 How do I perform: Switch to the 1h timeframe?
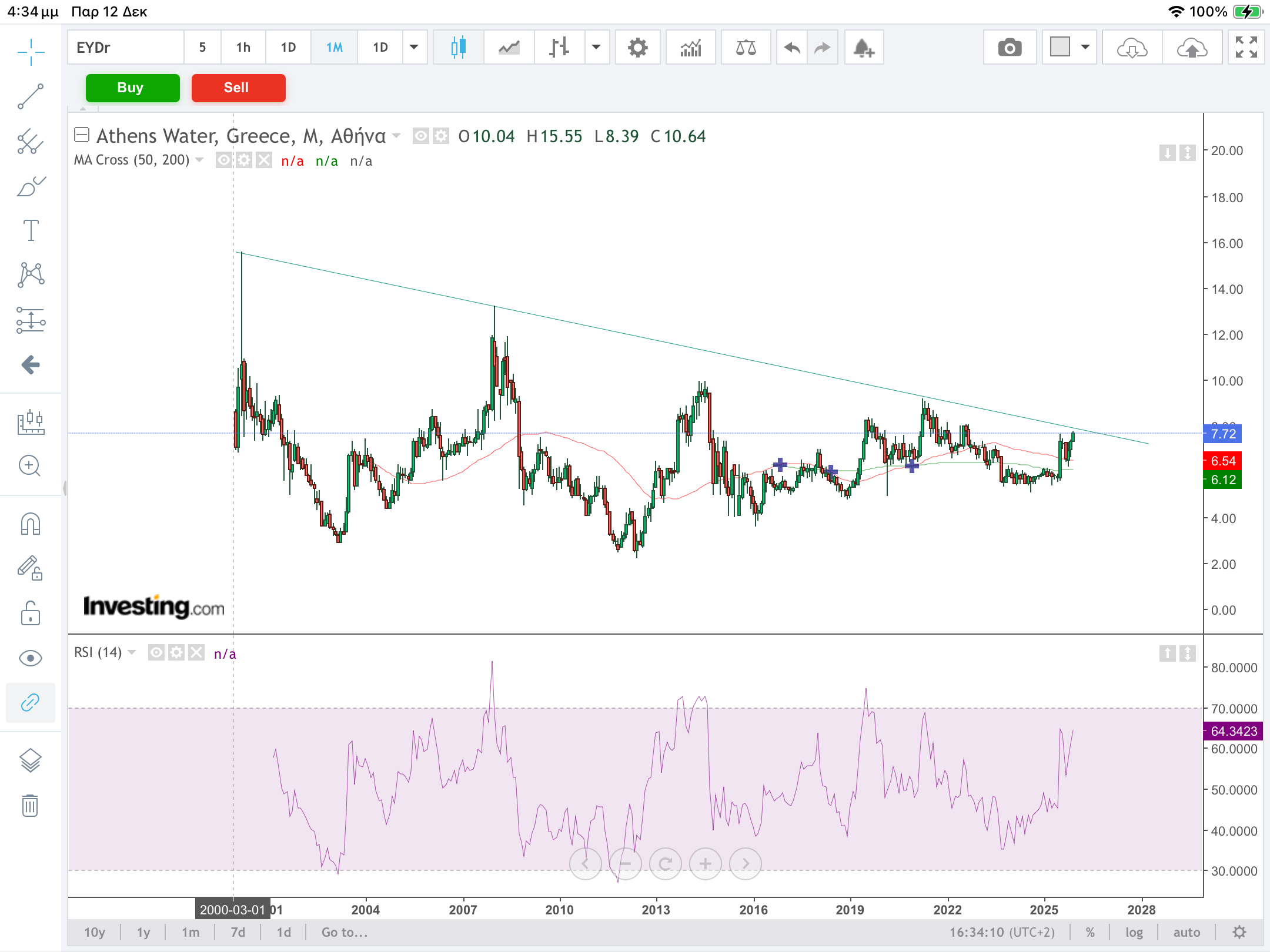coord(243,48)
